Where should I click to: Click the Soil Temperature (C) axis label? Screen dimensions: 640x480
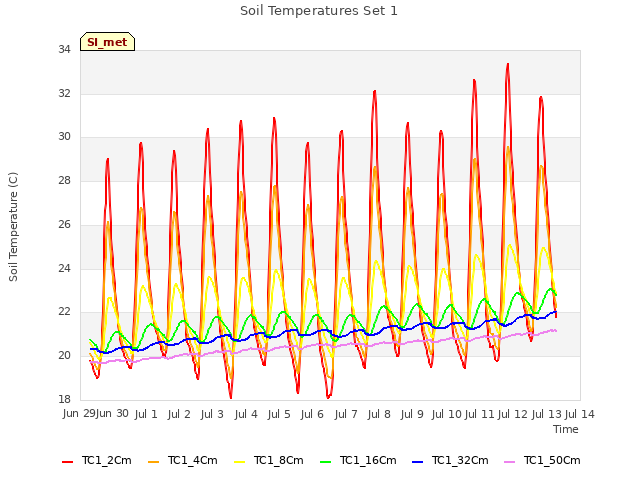point(13,227)
